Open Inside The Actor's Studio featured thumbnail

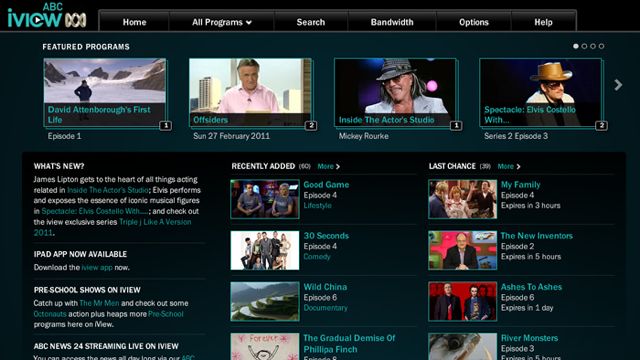pos(395,92)
